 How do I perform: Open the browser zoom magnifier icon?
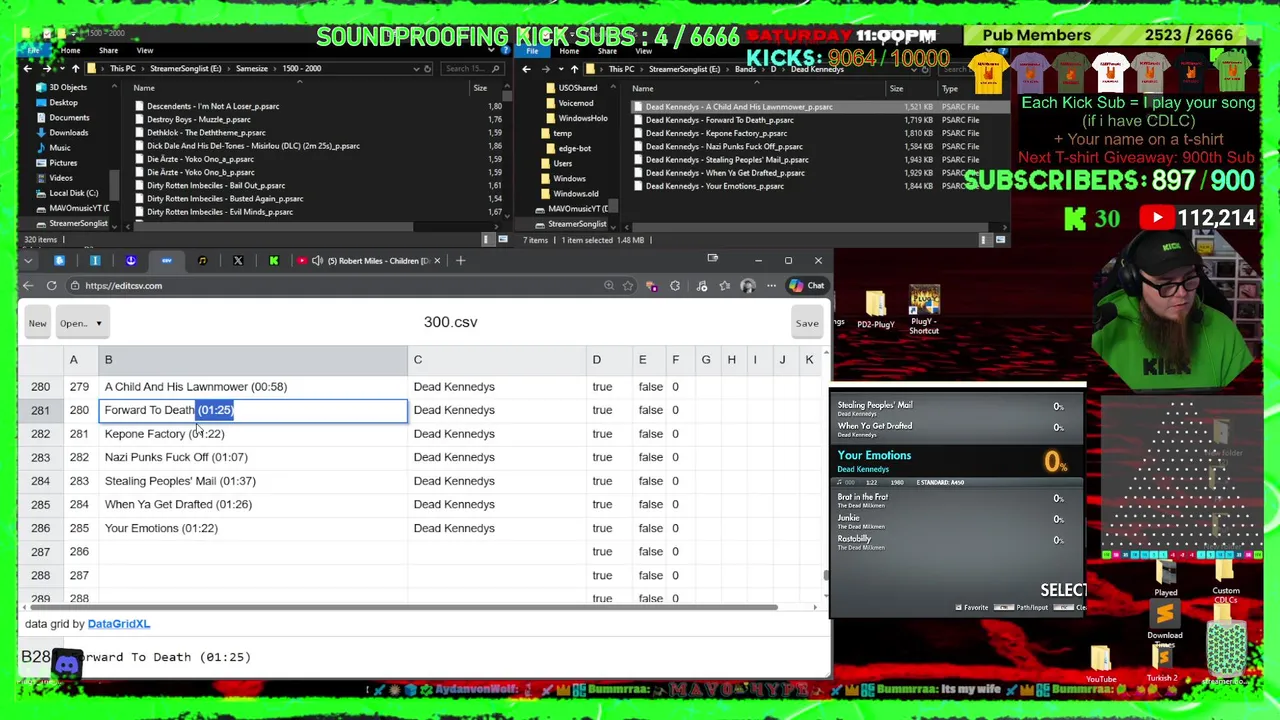coord(609,286)
